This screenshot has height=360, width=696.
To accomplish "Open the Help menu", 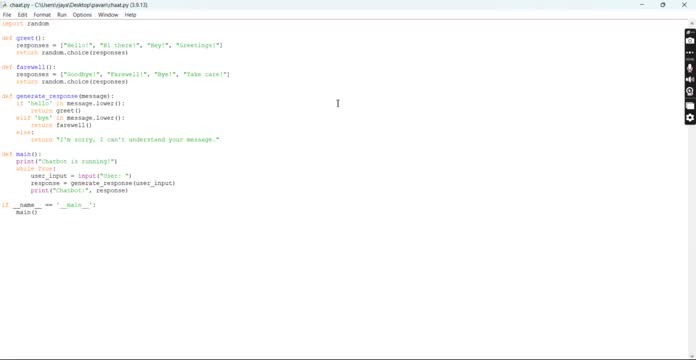I will 130,15.
